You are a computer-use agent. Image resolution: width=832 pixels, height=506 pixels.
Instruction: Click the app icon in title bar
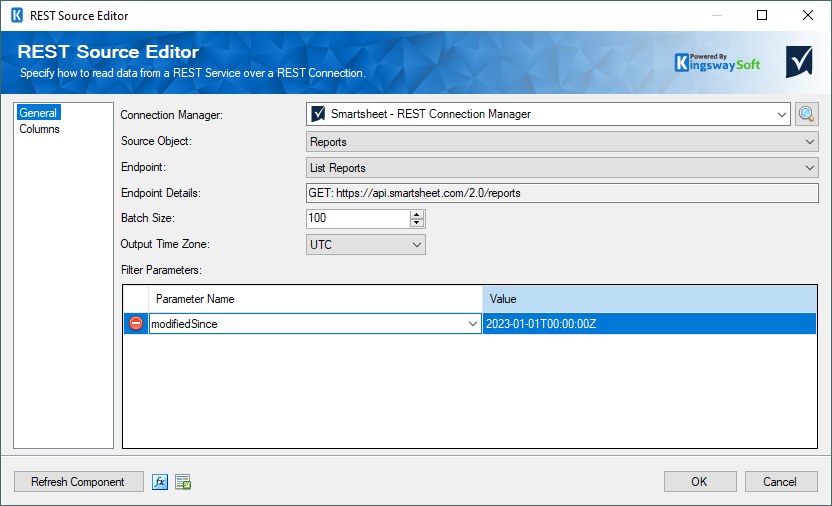17,15
